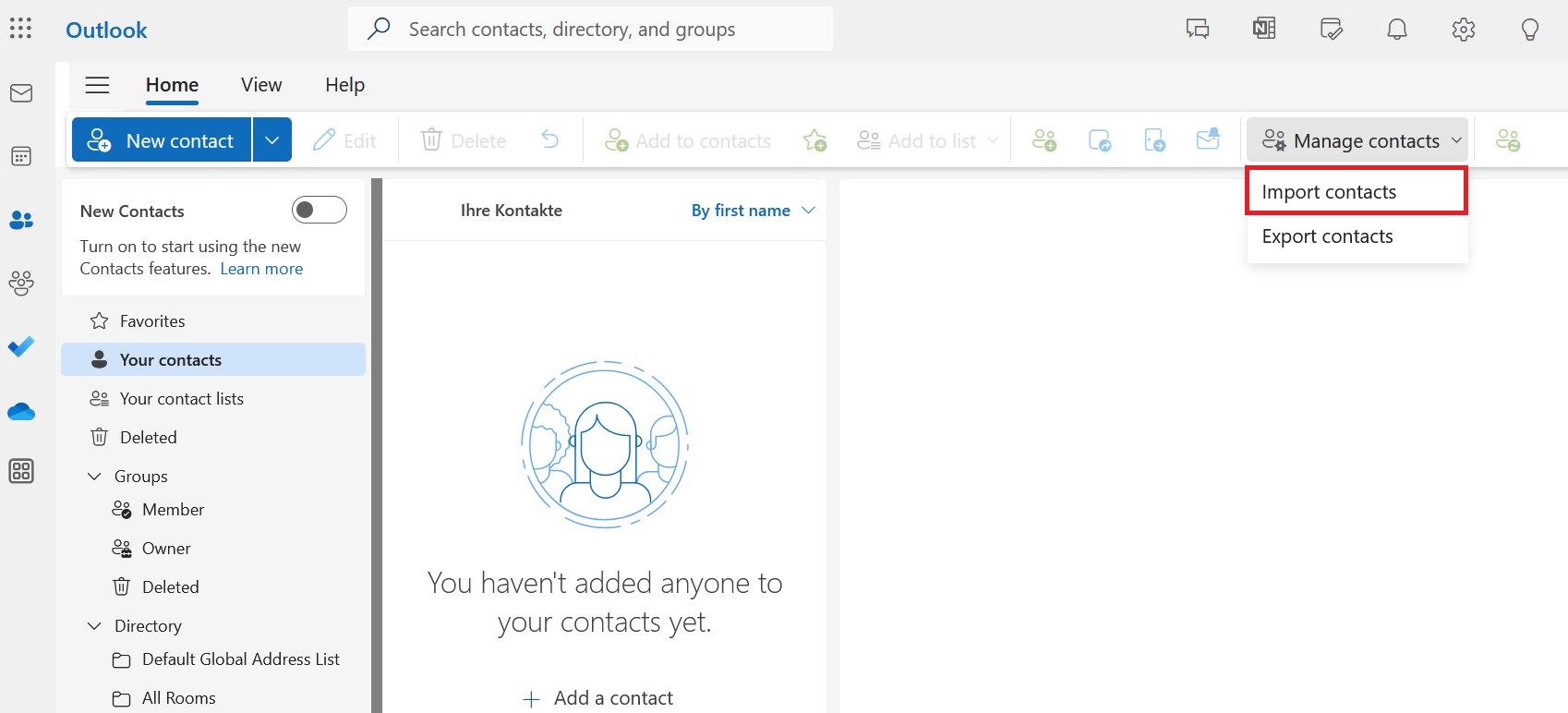Toggle the hamburger navigation pane button
1568x713 pixels.
[x=97, y=85]
